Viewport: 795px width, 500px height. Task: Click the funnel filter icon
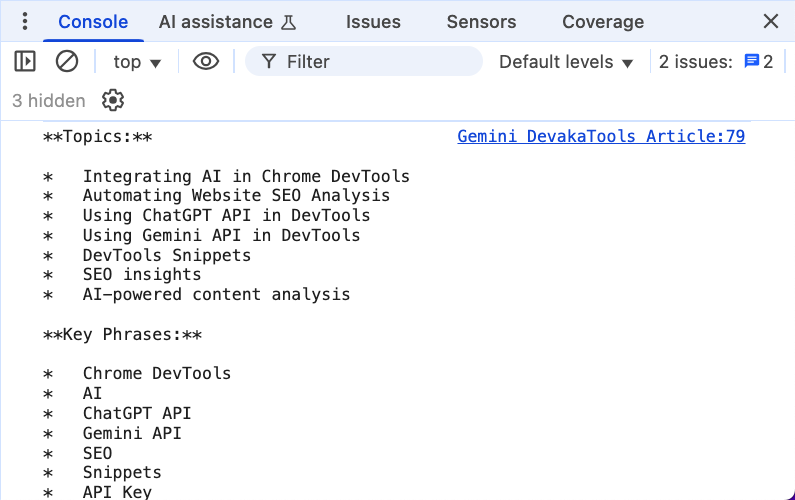[269, 61]
